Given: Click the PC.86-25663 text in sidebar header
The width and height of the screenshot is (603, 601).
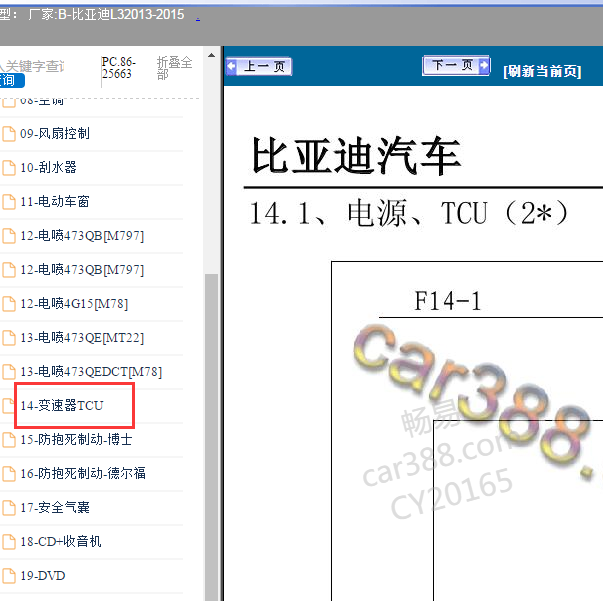Looking at the screenshot, I should [118, 68].
